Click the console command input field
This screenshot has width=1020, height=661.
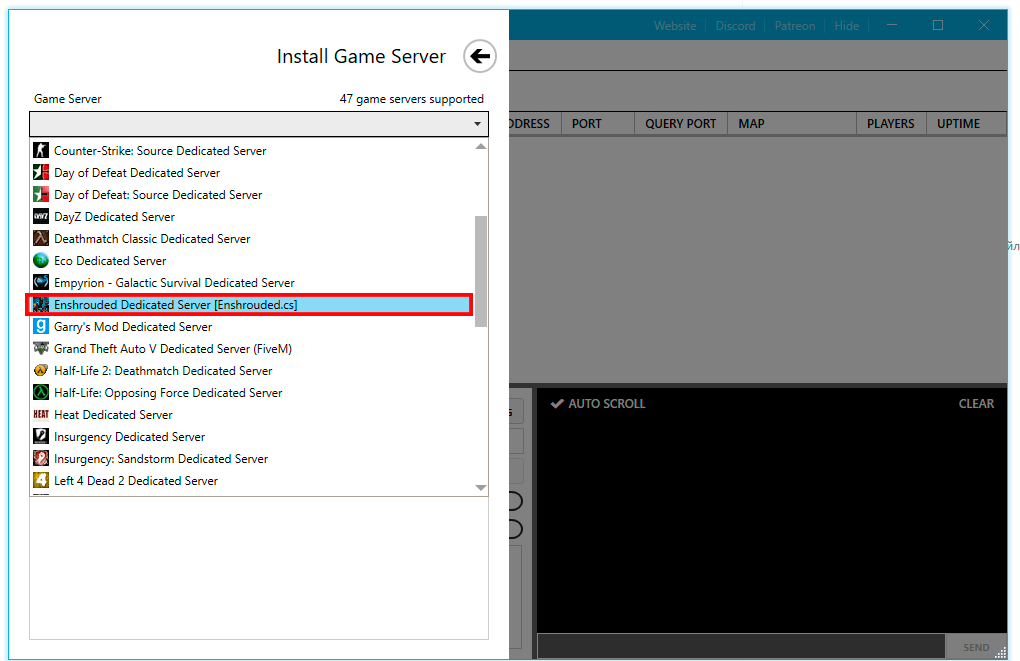point(741,647)
